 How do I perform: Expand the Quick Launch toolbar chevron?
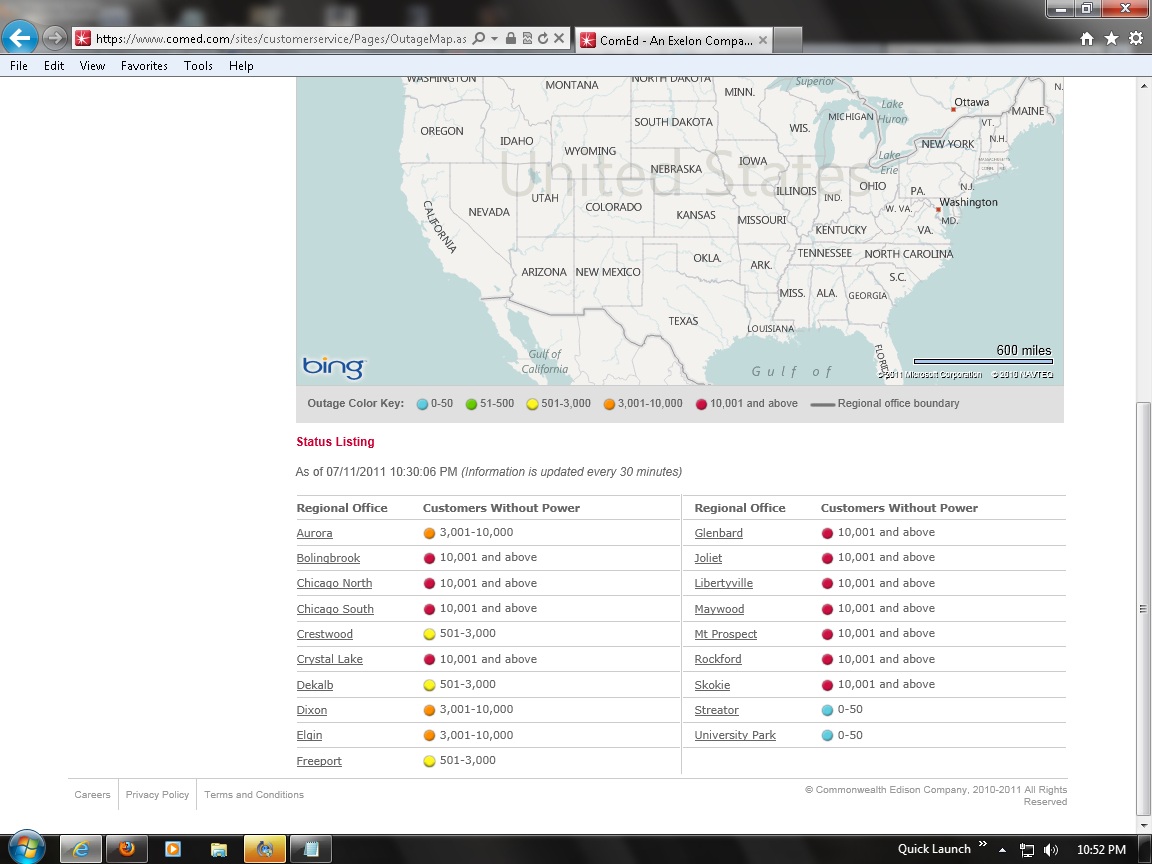(x=982, y=845)
